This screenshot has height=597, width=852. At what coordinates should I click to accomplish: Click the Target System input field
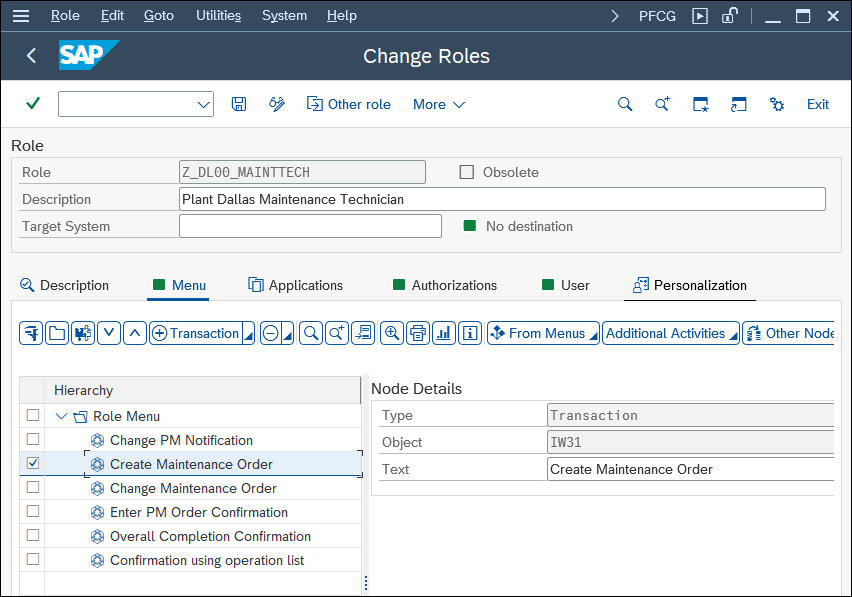pyautogui.click(x=310, y=226)
